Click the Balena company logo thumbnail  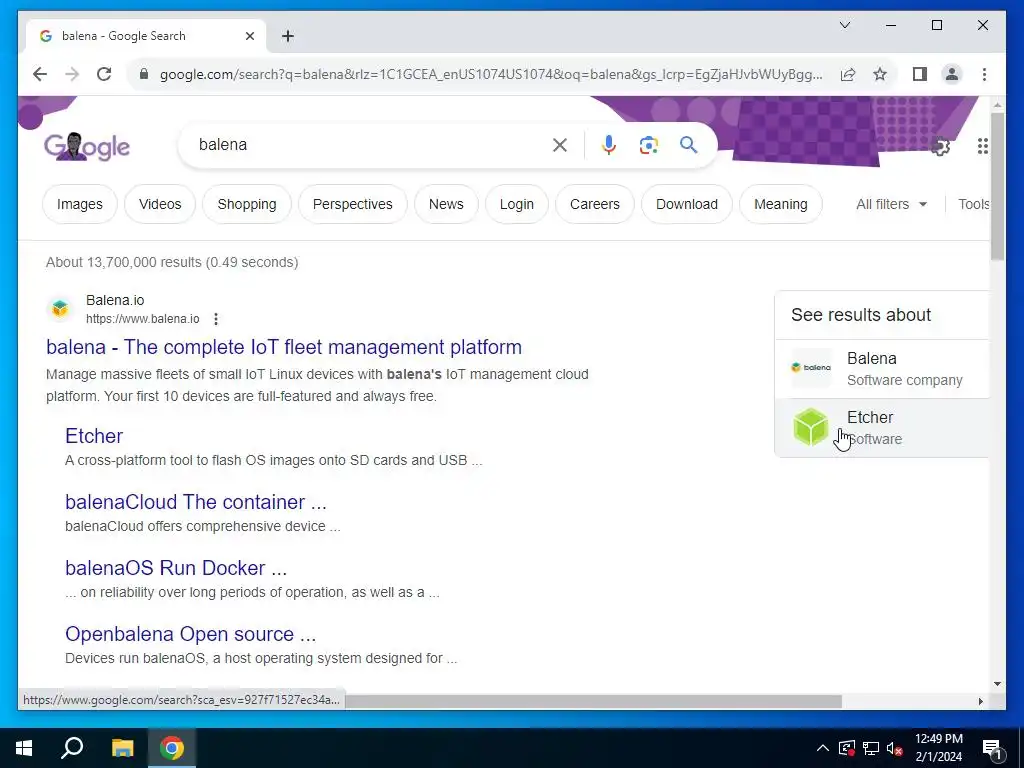pos(811,368)
